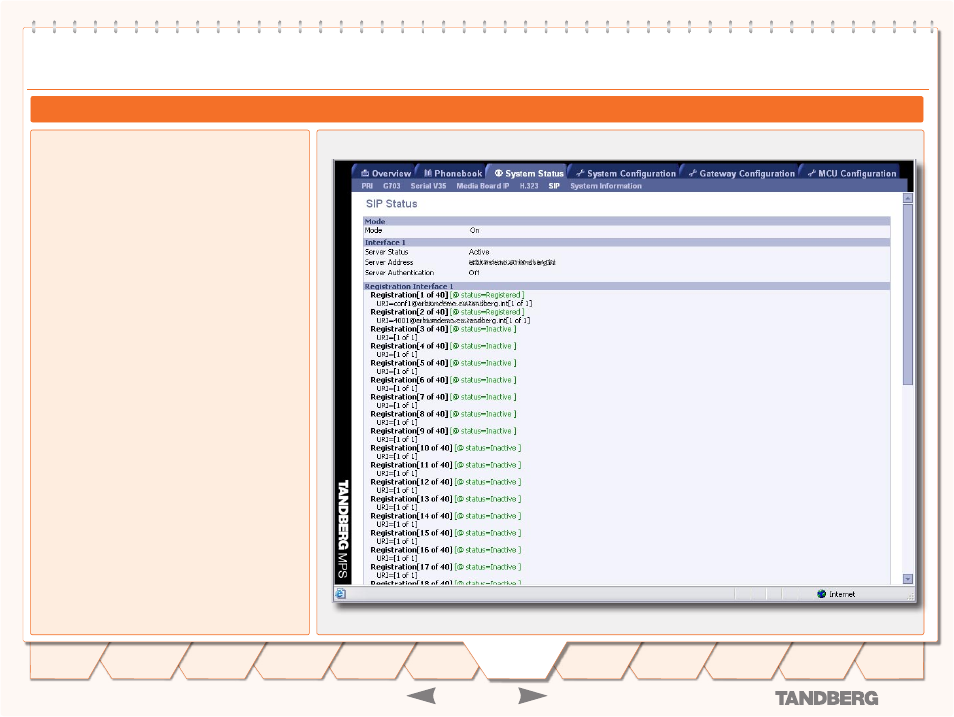The height and width of the screenshot is (717, 954).
Task: Switch to the Serial V35 sub-tab
Action: click(x=428, y=186)
